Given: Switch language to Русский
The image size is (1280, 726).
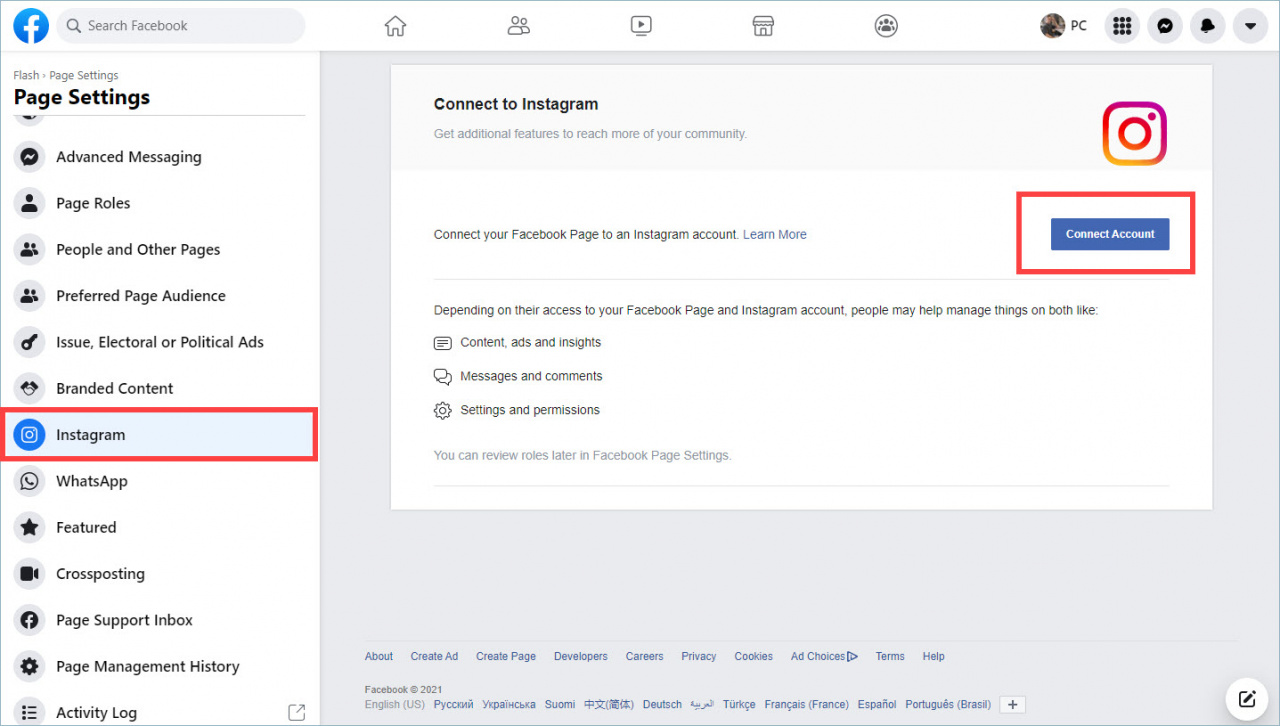Looking at the screenshot, I should 454,704.
